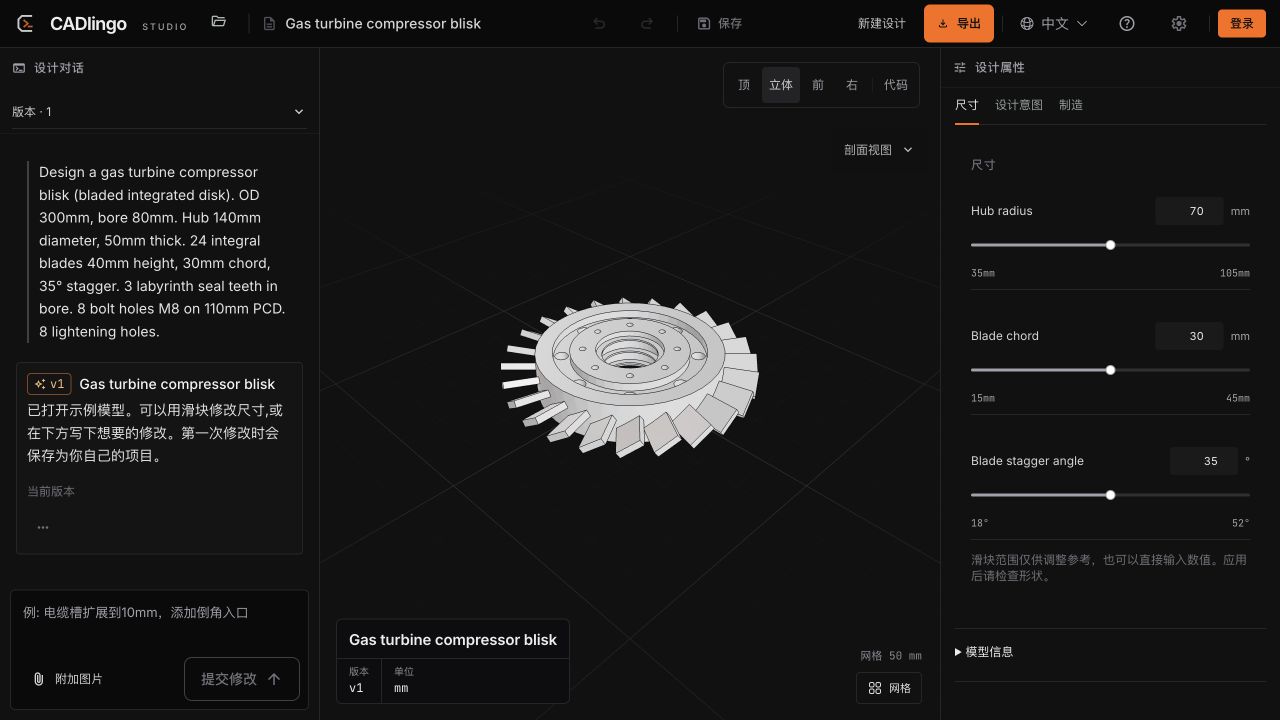The image size is (1280, 720).
Task: Open the 剖面视图 section view dropdown
Action: tap(878, 150)
